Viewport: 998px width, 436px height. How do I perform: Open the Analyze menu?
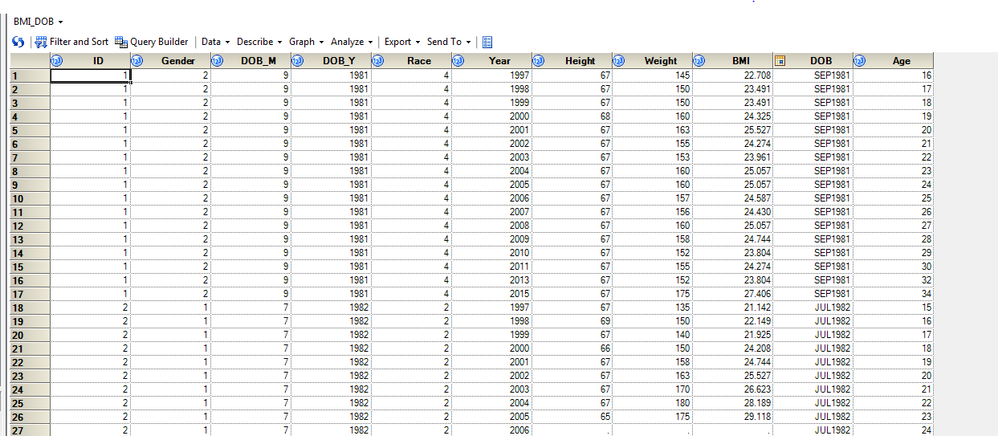[351, 42]
